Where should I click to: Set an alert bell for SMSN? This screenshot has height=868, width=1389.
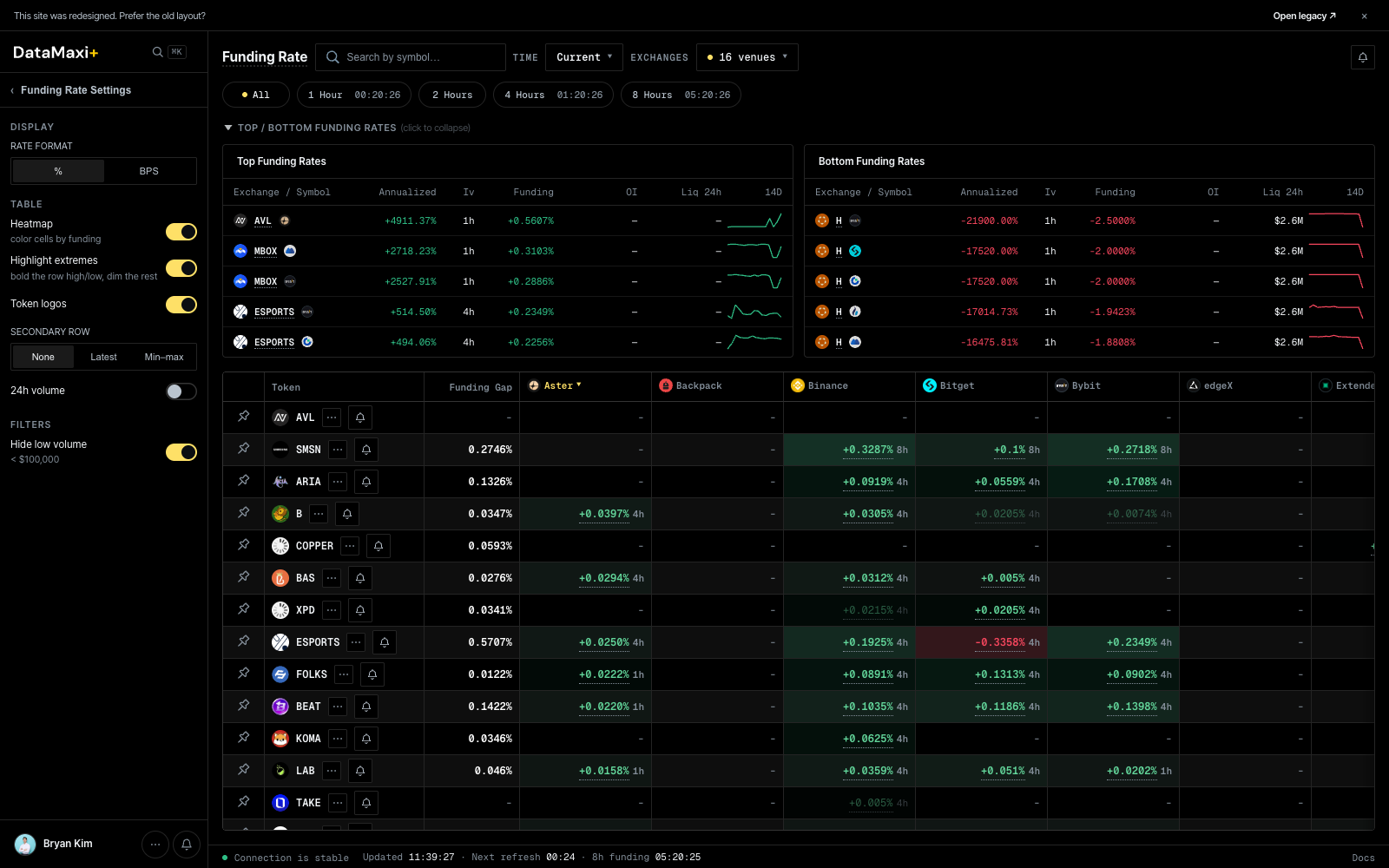point(366,450)
